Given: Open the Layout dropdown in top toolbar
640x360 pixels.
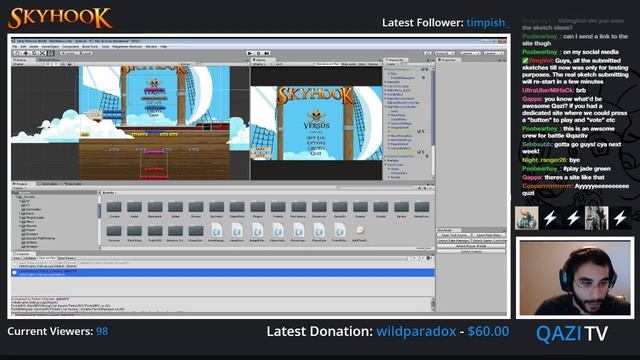Looking at the screenshot, I should (493, 53).
